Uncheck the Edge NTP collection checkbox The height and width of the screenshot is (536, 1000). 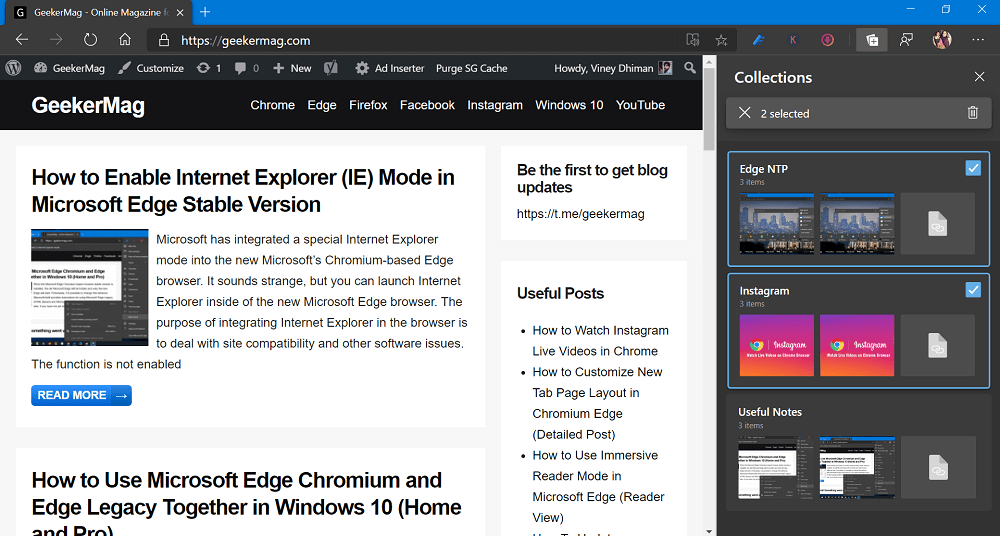pyautogui.click(x=973, y=168)
